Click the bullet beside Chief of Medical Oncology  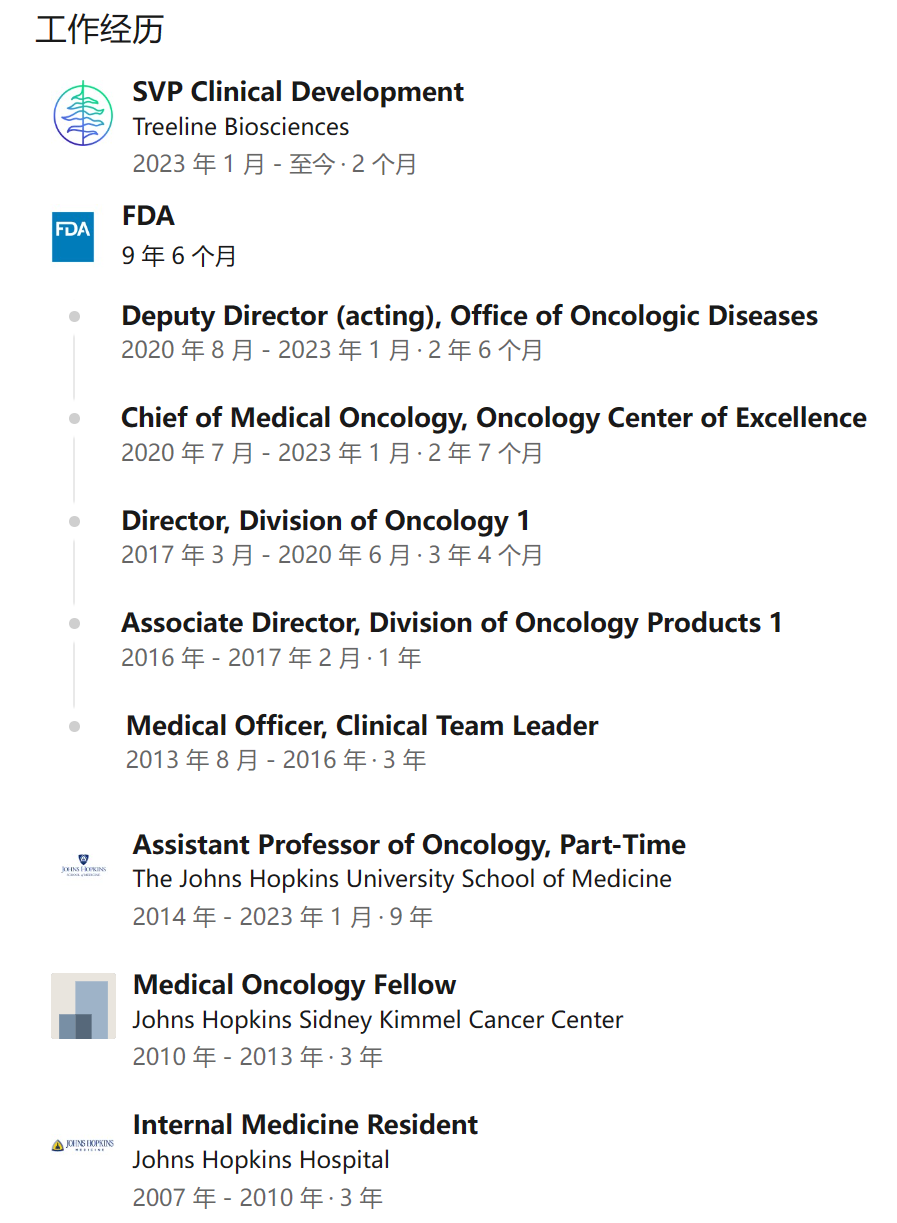[74, 419]
